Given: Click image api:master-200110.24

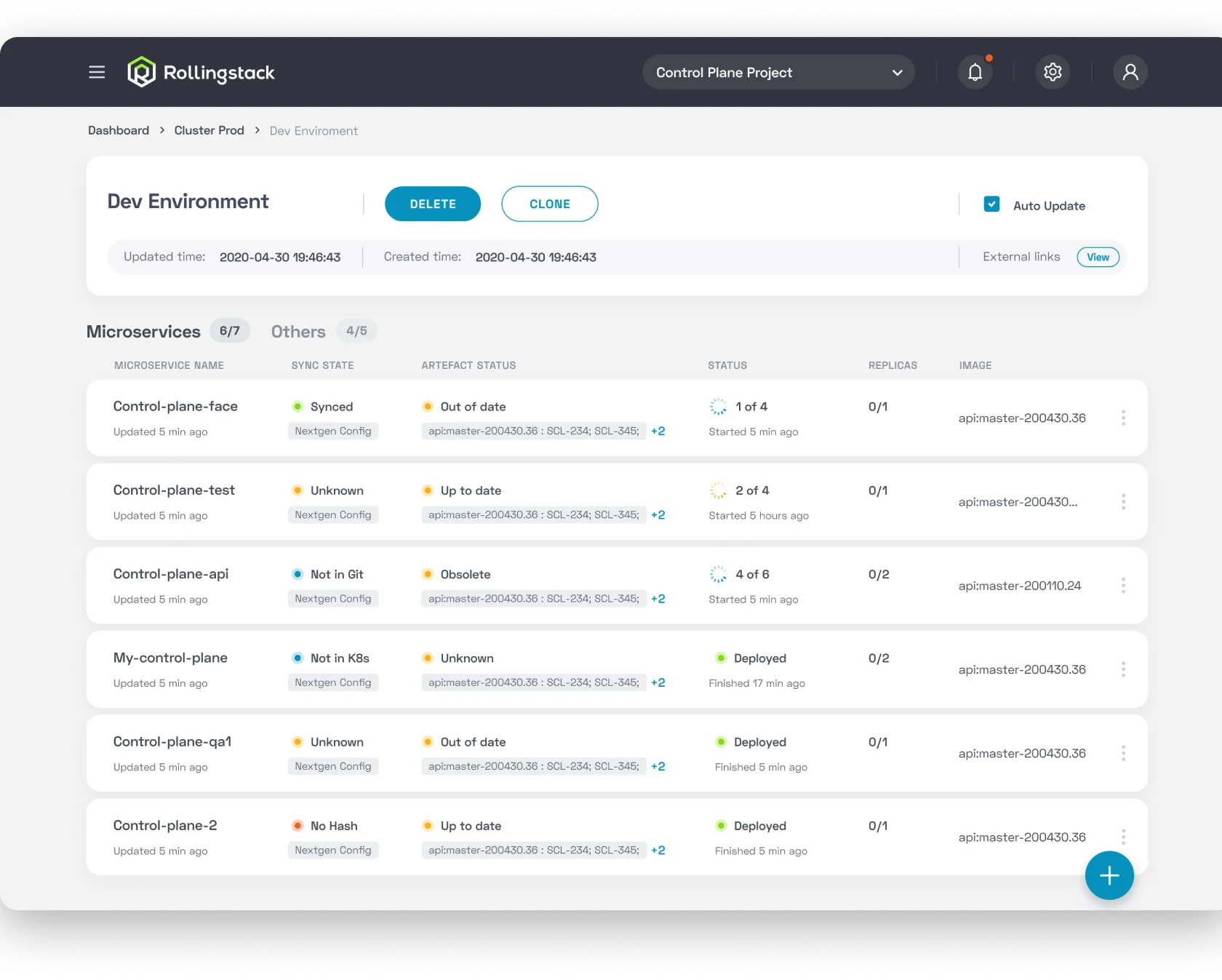Looking at the screenshot, I should (x=1020, y=586).
